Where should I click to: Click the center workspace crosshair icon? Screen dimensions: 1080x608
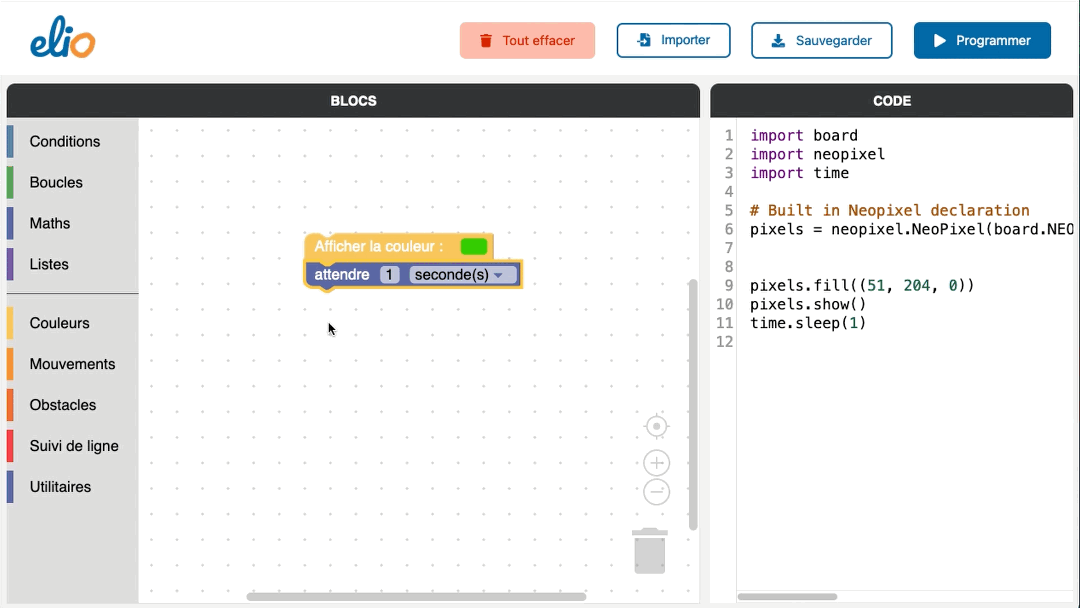[656, 427]
